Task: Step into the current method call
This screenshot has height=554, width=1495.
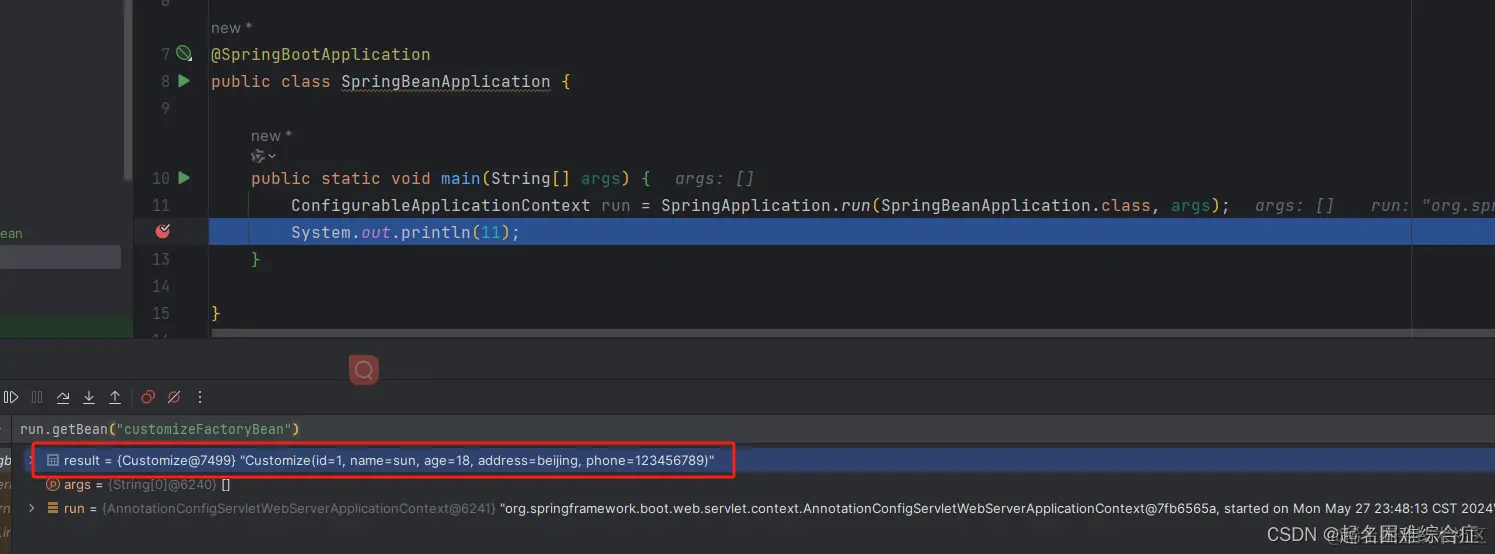Action: coord(89,397)
